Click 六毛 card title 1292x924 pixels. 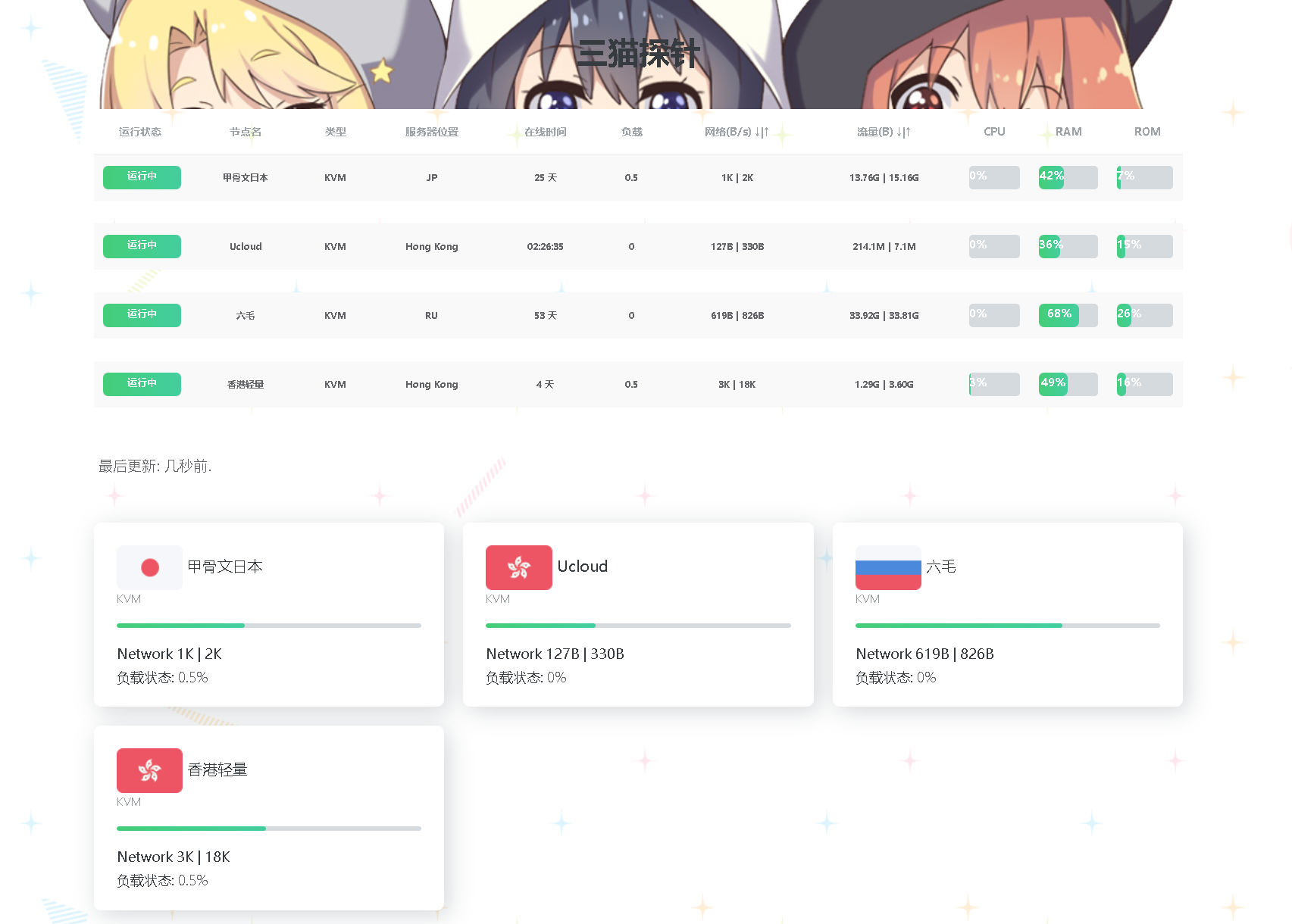pos(940,567)
